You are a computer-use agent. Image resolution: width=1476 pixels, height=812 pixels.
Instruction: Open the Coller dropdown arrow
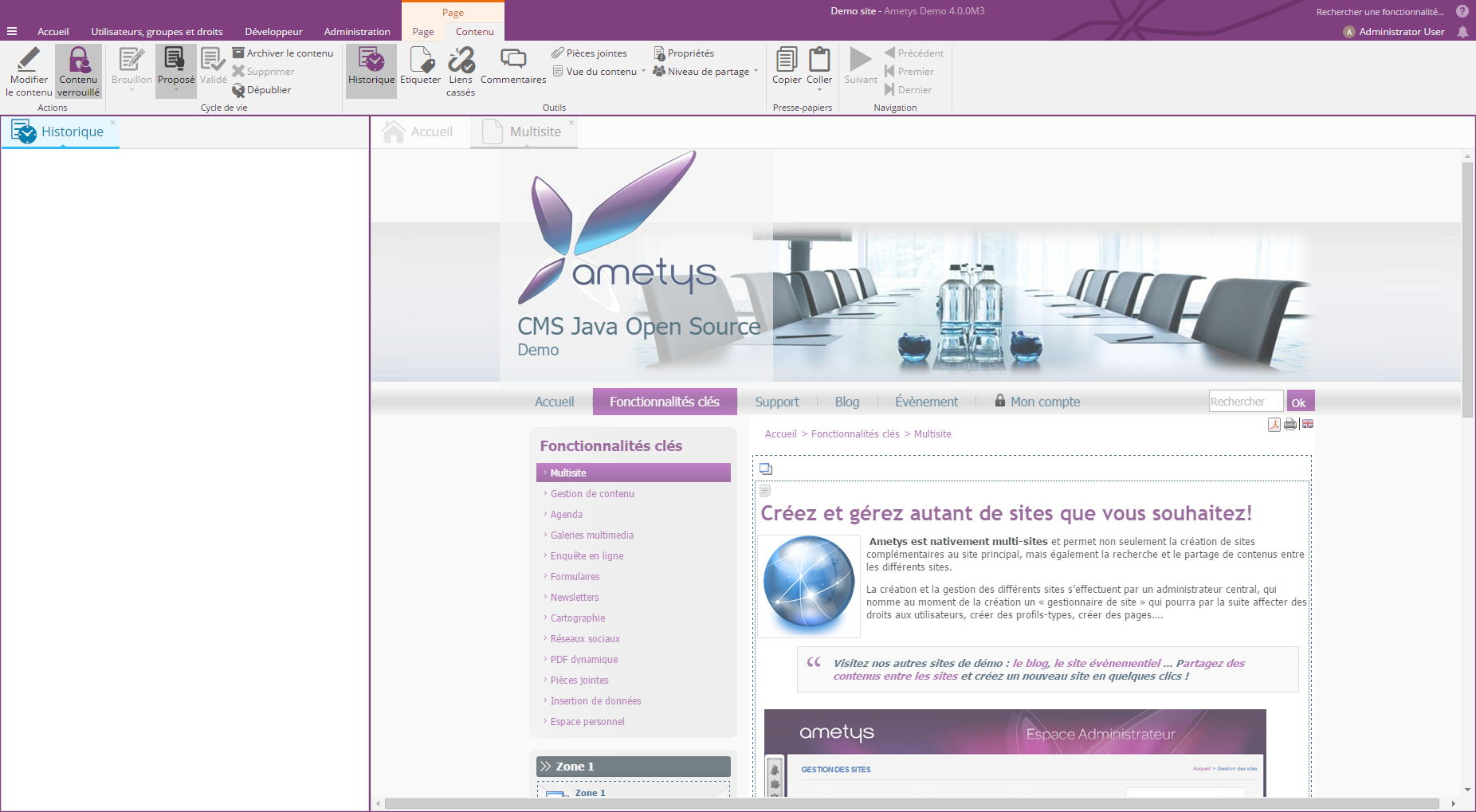click(819, 90)
